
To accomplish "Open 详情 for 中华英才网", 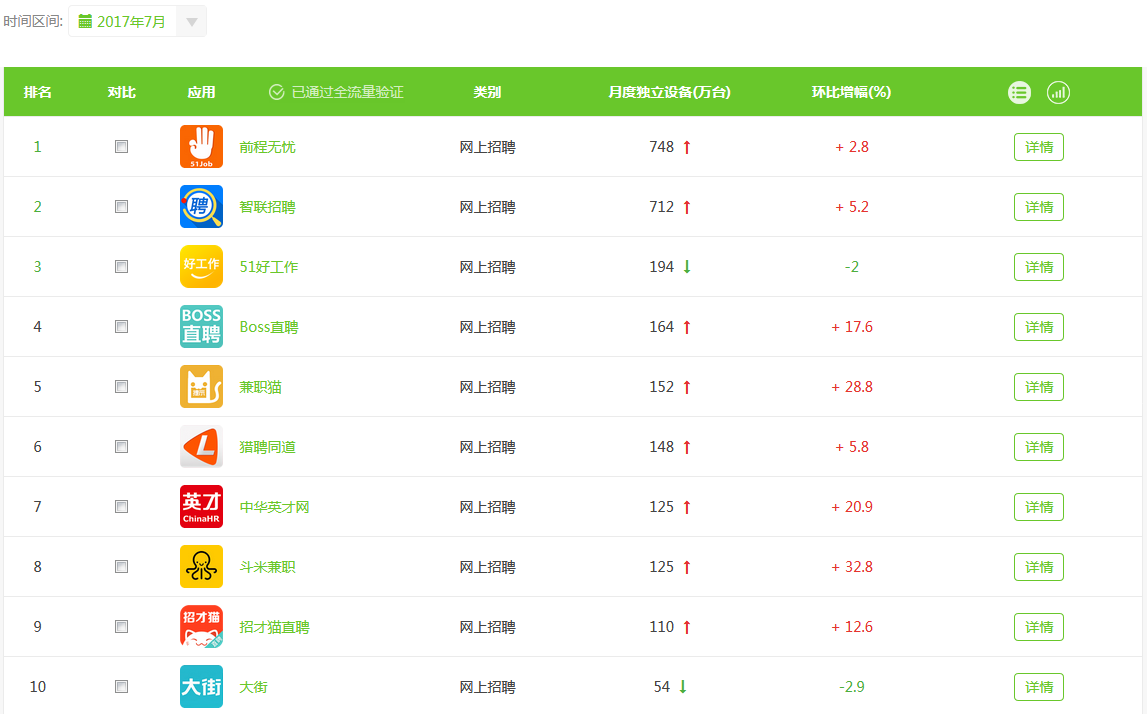I will pyautogui.click(x=1039, y=507).
